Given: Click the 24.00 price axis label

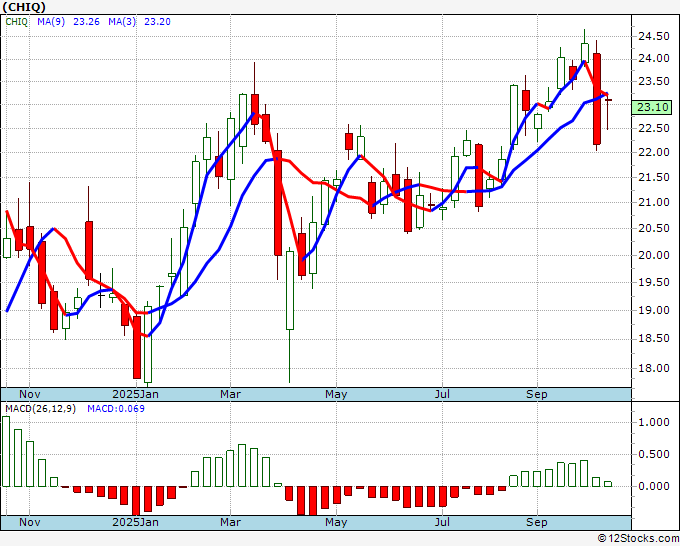Looking at the screenshot, I should click(x=654, y=59).
